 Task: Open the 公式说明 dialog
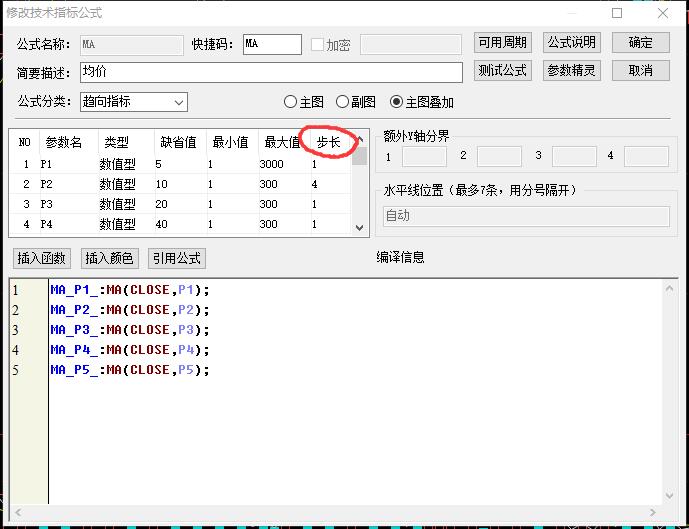[x=571, y=43]
